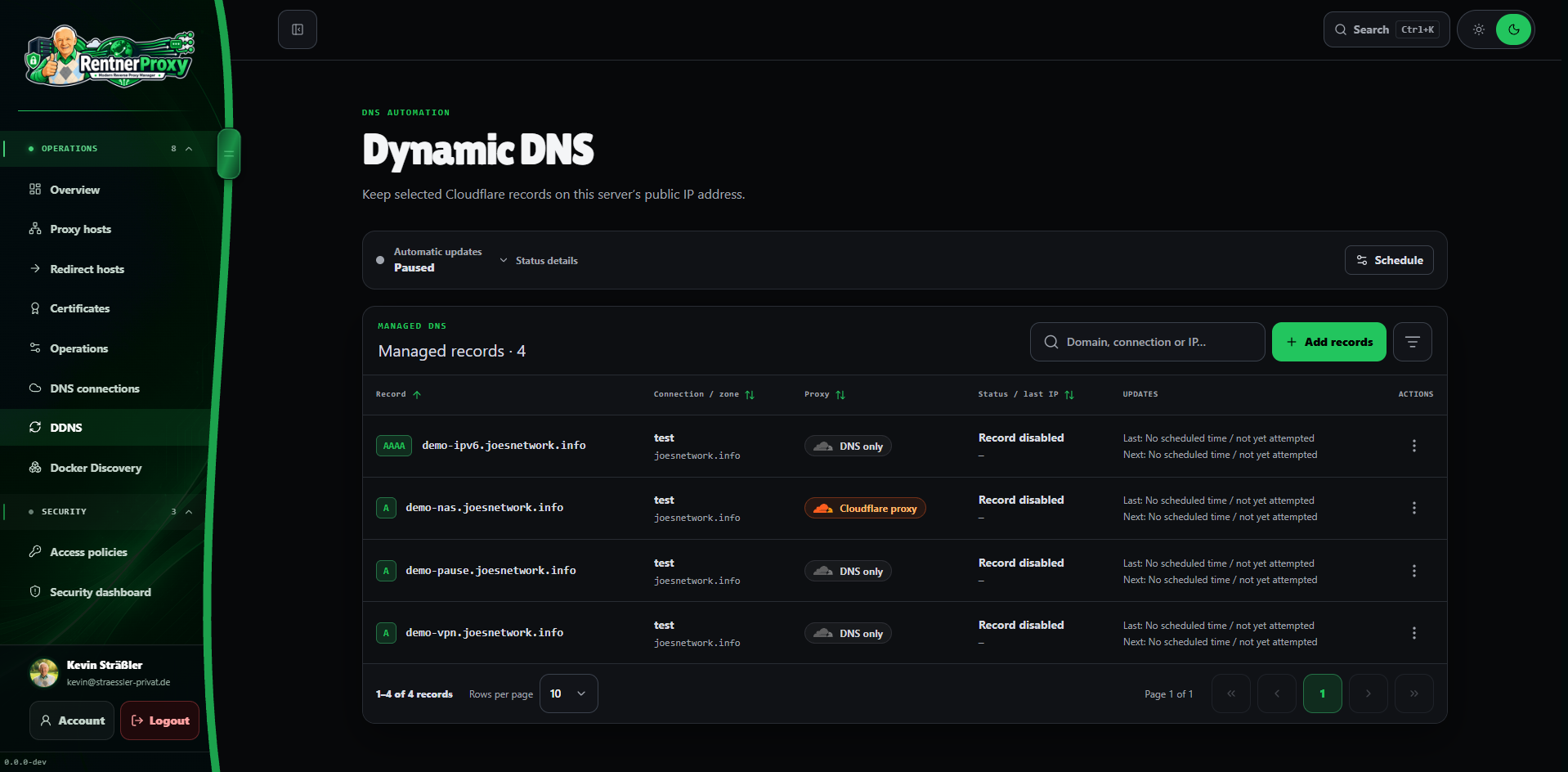Screen dimensions: 1568x772
Task: Go to last page button
Action: point(1414,693)
